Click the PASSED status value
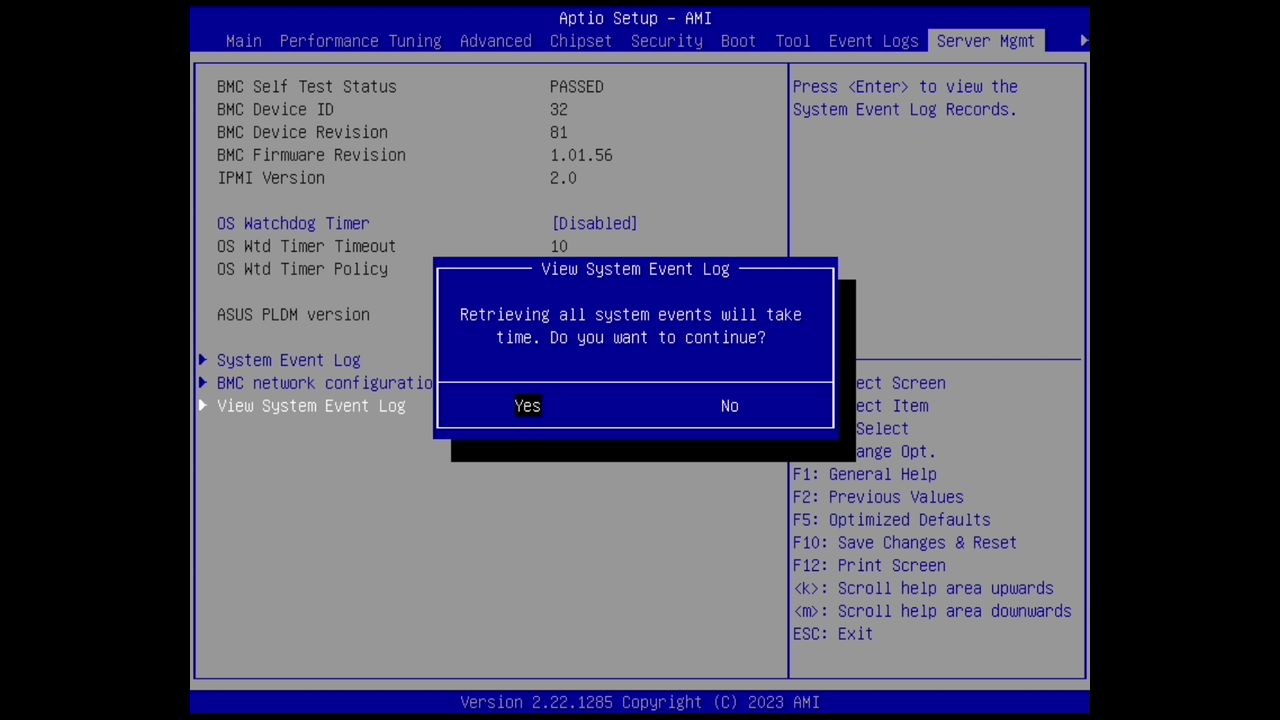1280x720 pixels. pyautogui.click(x=576, y=86)
